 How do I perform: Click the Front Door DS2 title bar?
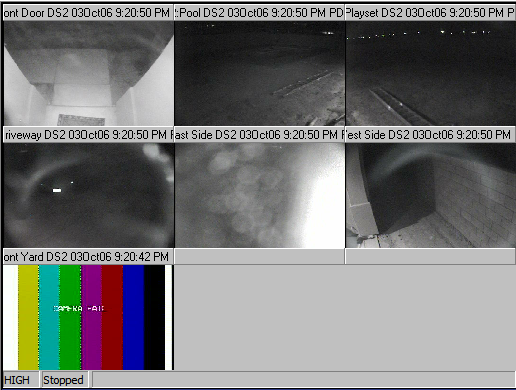pyautogui.click(x=88, y=13)
